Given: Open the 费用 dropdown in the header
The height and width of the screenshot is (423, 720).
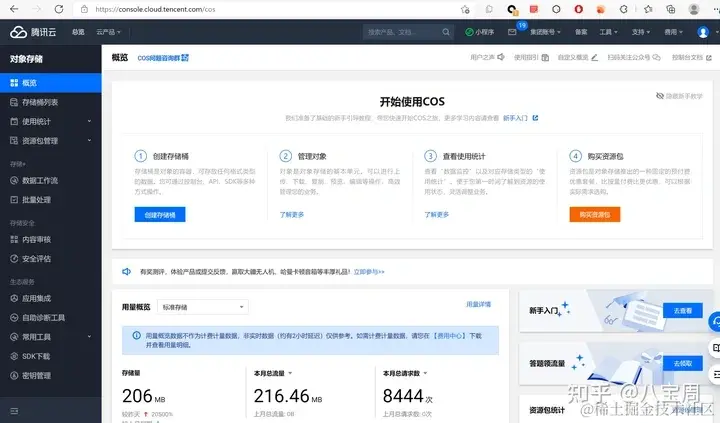Looking at the screenshot, I should click(673, 32).
